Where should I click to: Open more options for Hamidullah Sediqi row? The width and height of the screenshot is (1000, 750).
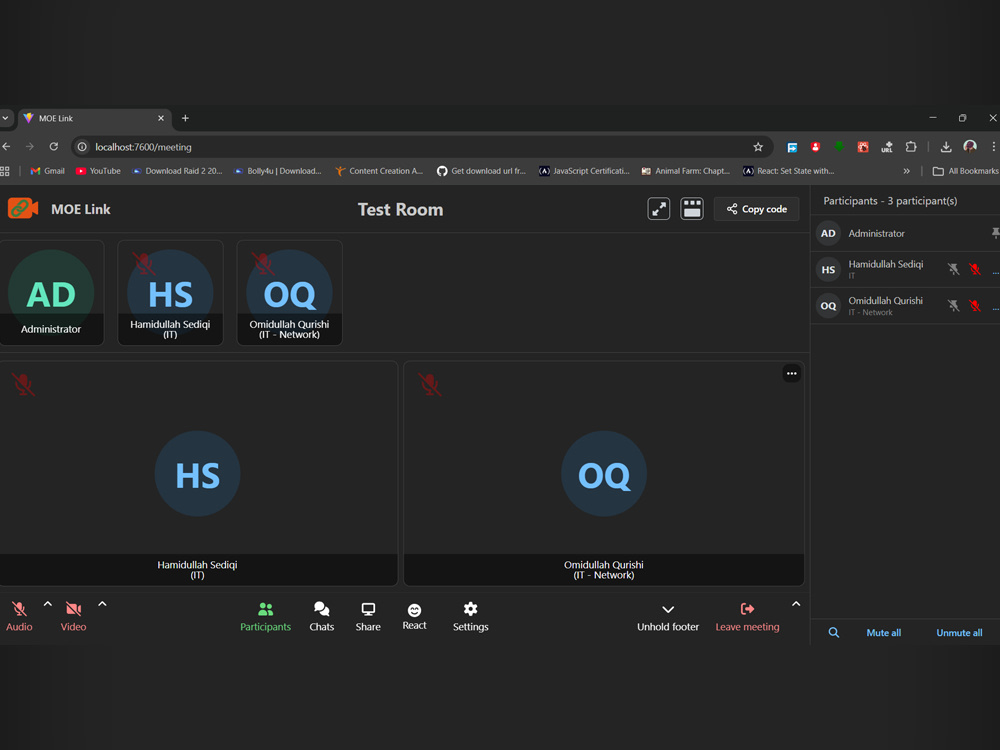pos(996,272)
